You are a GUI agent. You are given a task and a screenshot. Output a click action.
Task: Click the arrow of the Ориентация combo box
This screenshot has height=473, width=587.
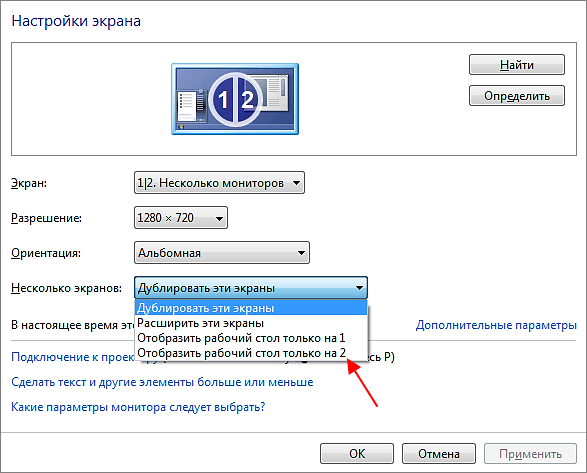tap(301, 253)
